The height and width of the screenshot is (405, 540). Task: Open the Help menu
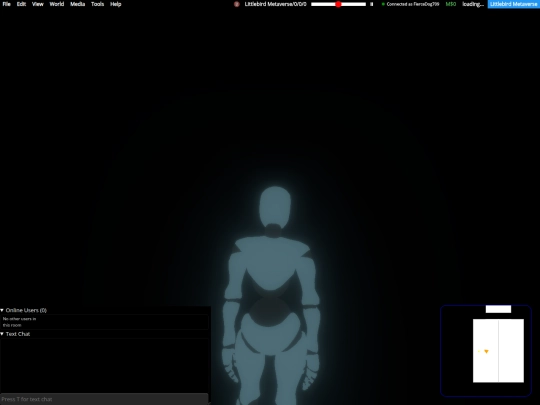116,4
